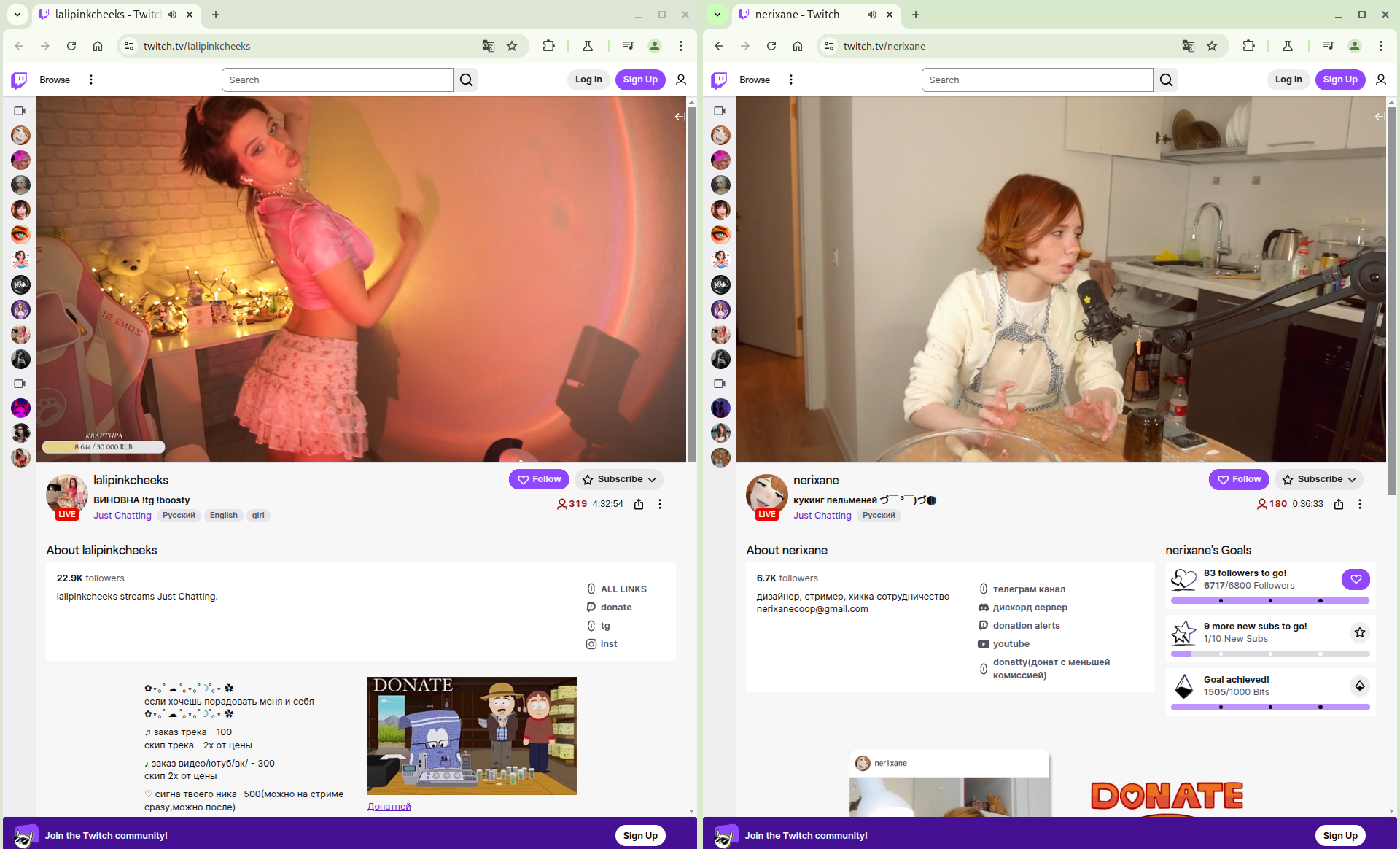The image size is (1400, 849).
Task: Click the 1/10 New Subs progress bar
Action: 1270,654
